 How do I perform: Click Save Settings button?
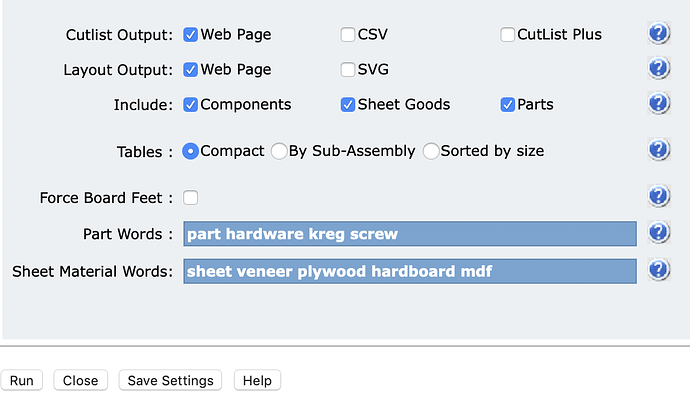point(170,380)
